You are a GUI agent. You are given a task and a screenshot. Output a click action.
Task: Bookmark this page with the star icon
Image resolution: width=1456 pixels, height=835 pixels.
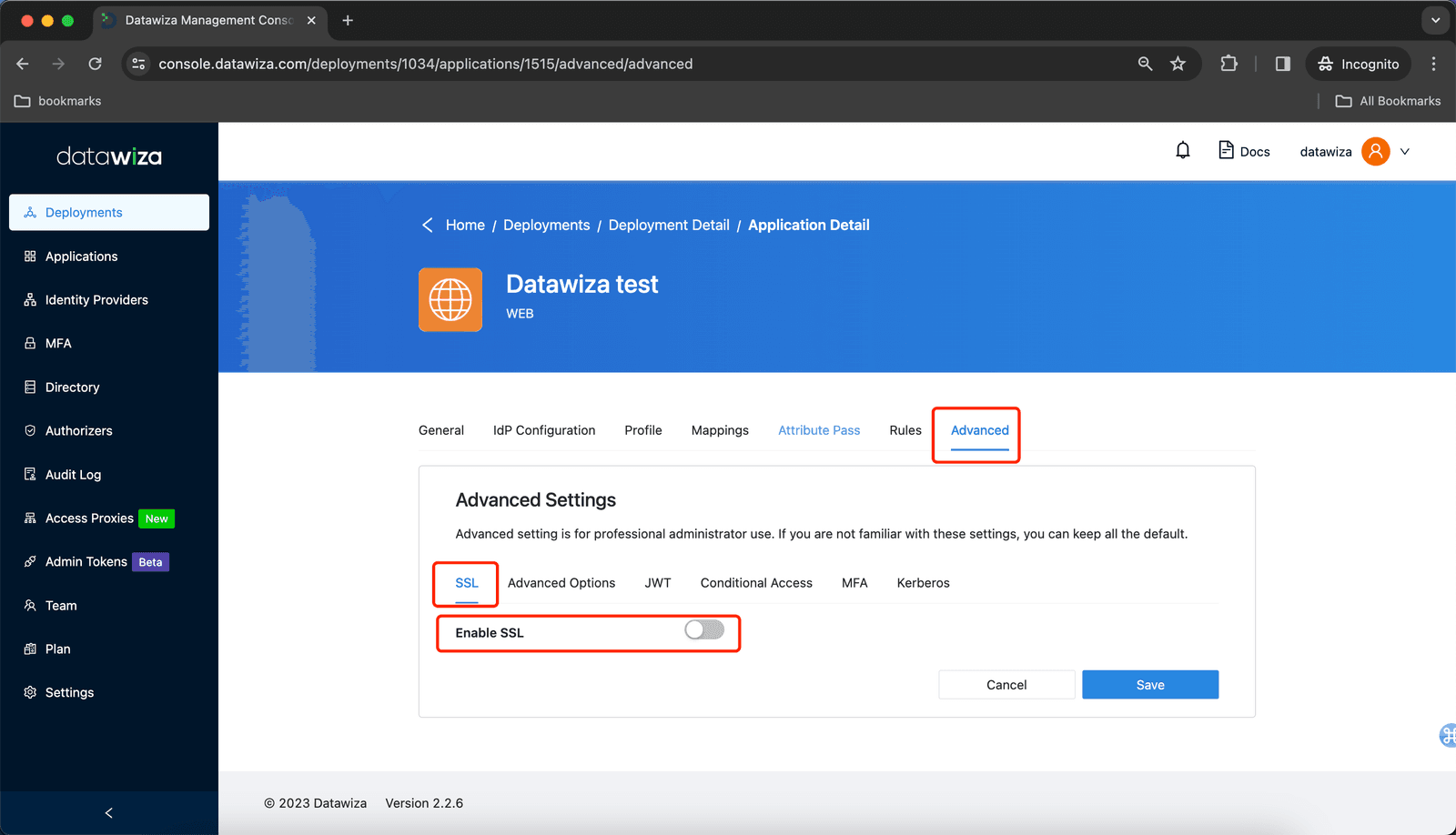1178,64
